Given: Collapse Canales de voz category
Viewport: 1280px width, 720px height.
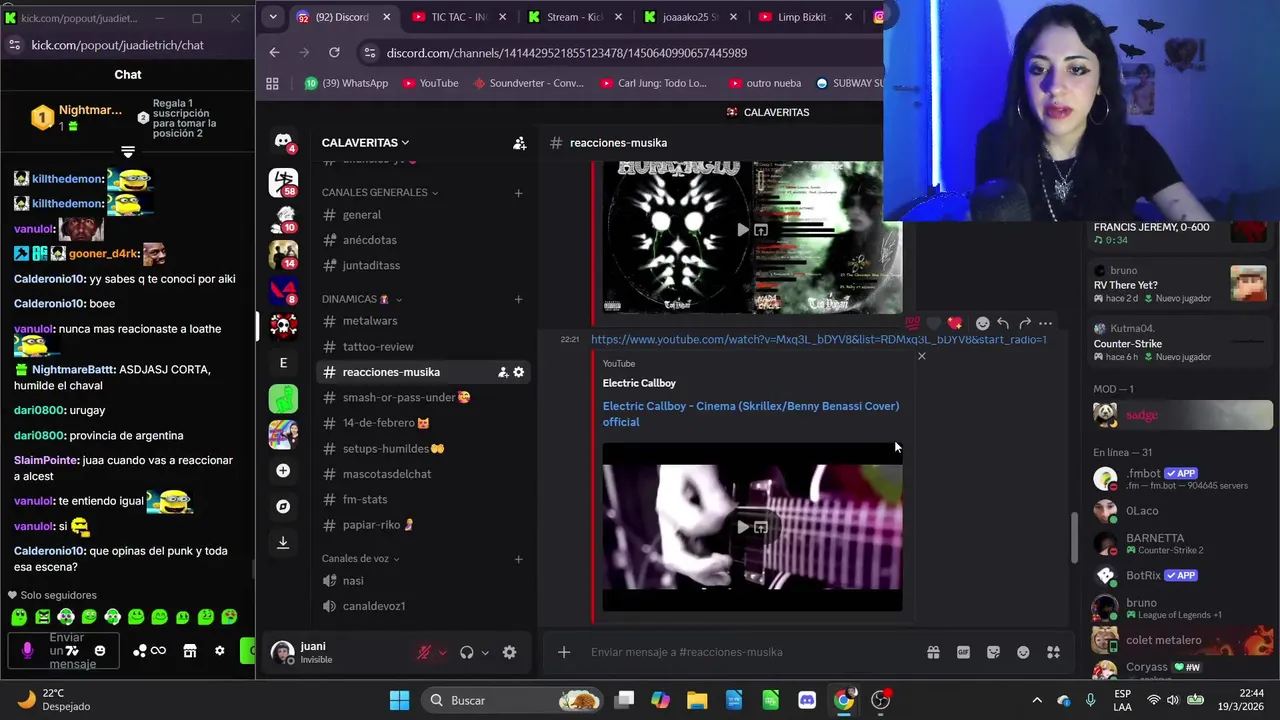Looking at the screenshot, I should [x=361, y=558].
